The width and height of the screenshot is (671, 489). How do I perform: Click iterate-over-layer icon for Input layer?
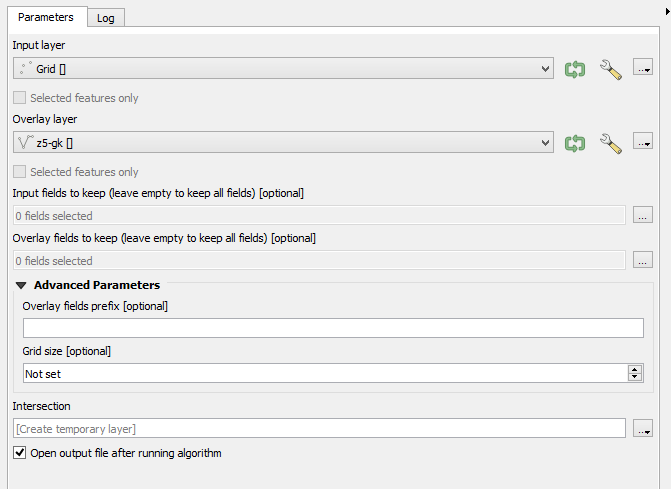point(574,69)
